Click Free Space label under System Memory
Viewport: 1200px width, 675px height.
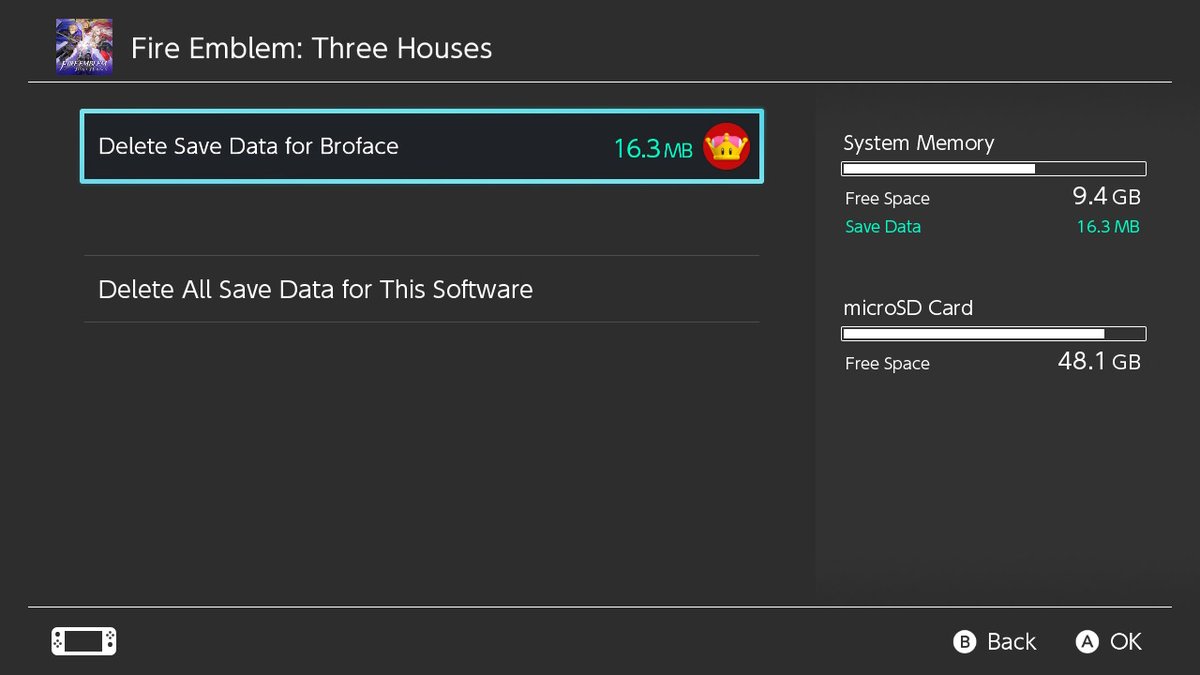coord(887,199)
